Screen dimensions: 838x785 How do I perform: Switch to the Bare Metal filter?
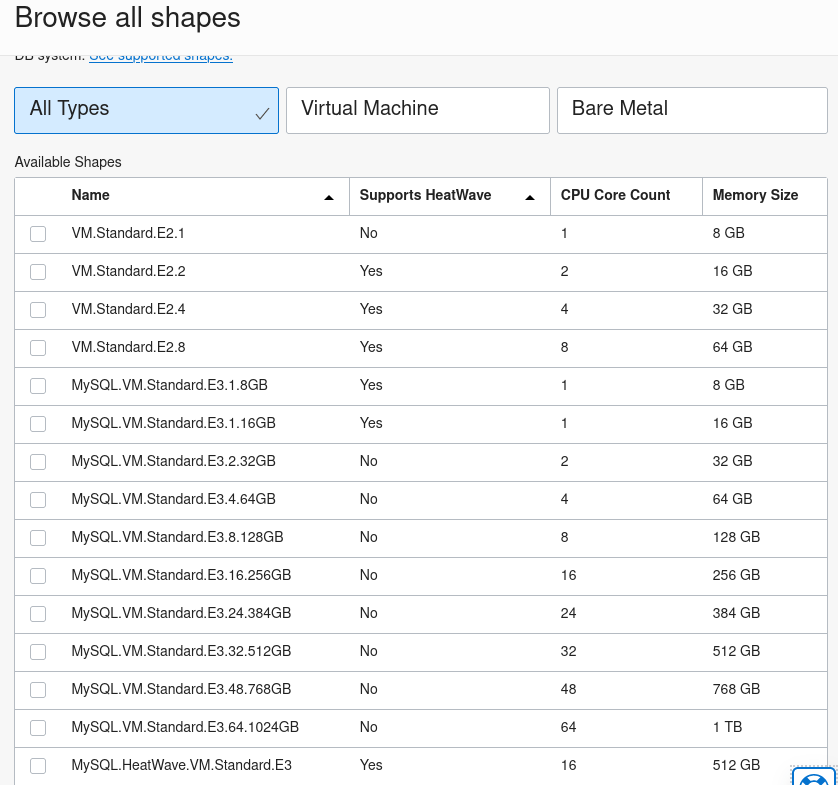pos(692,109)
